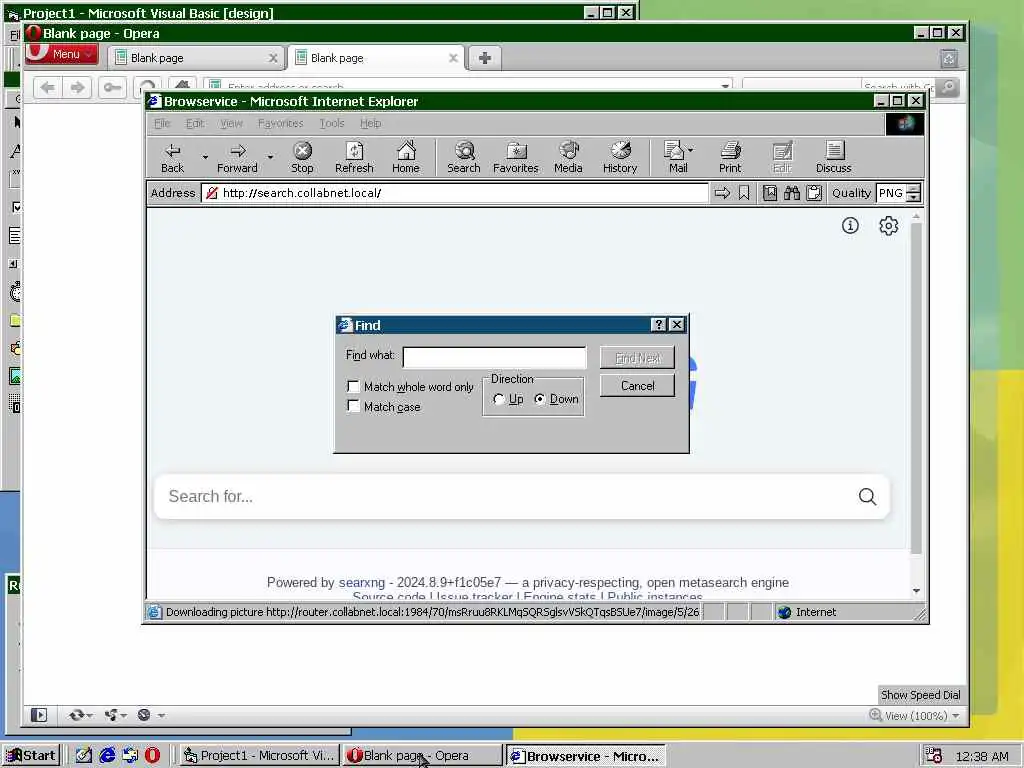Click the bookmark ribbon icon beside Go arrow
Image resolution: width=1024 pixels, height=768 pixels.
744,193
